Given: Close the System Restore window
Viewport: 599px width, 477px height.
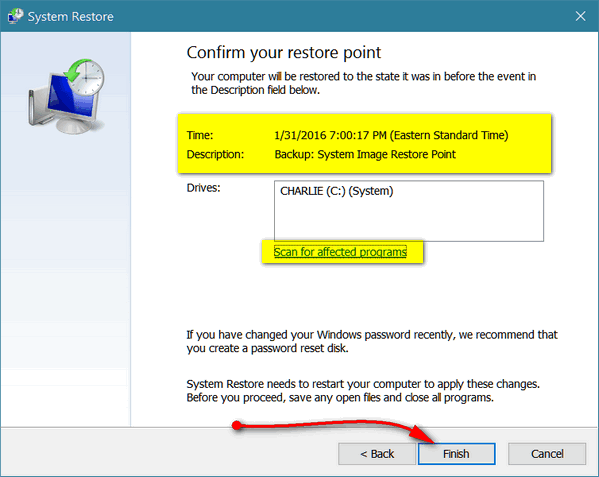Looking at the screenshot, I should click(580, 16).
